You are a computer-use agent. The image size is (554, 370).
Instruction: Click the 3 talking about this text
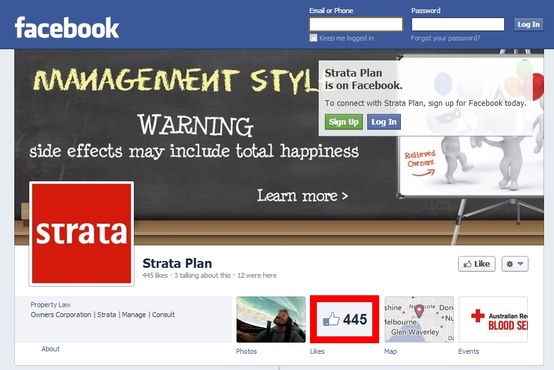(202, 275)
